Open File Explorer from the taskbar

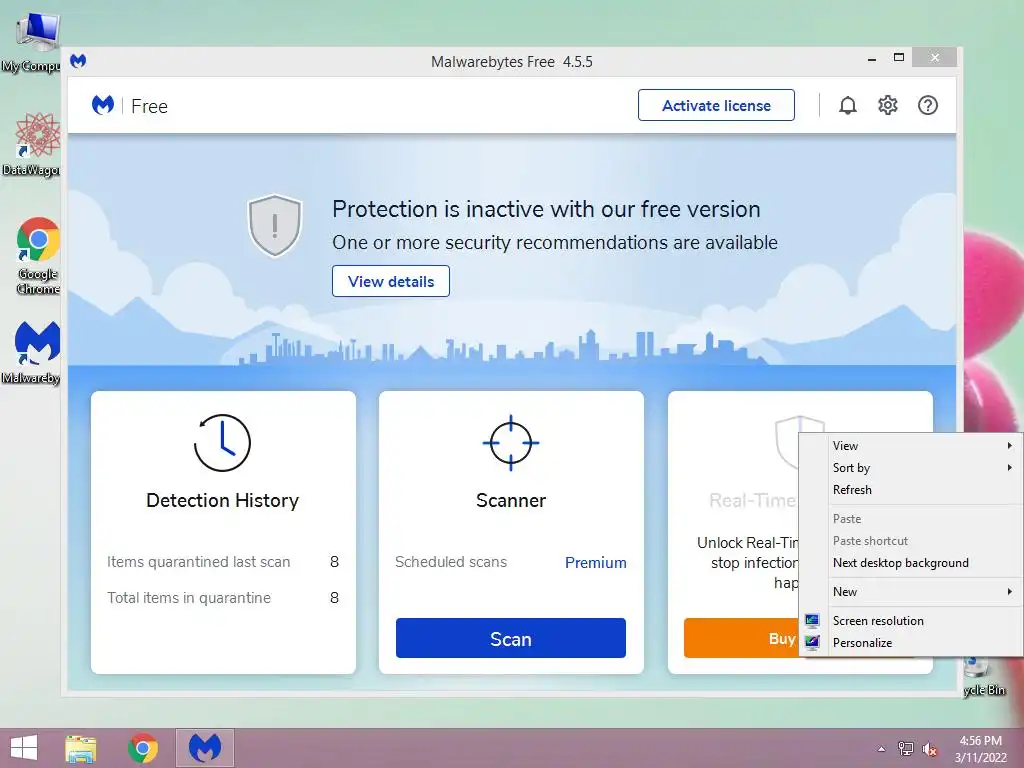click(81, 748)
